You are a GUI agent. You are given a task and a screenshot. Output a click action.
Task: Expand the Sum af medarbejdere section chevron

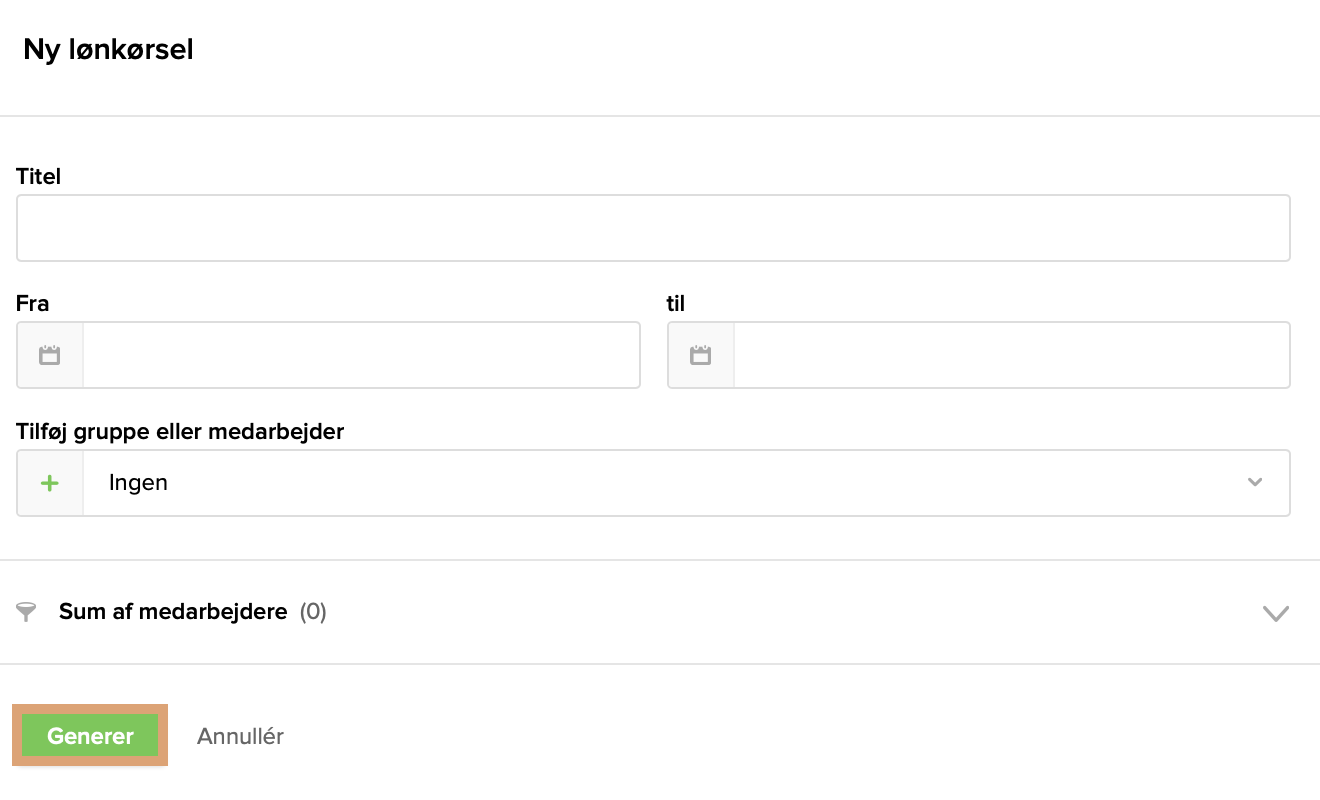click(x=1275, y=613)
